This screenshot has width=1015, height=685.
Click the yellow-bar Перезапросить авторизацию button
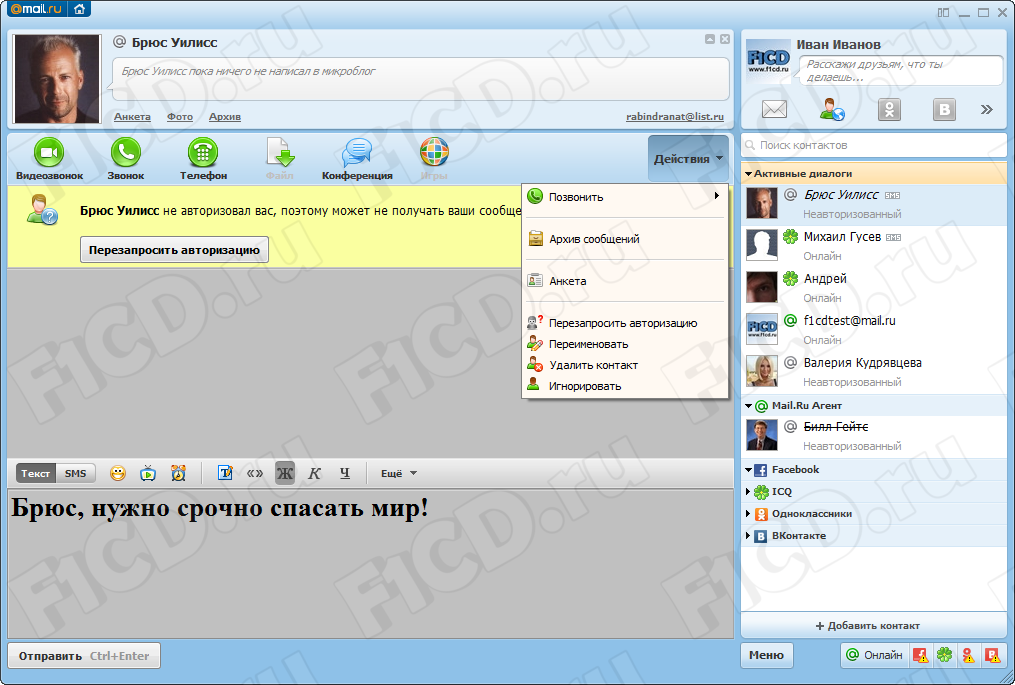point(174,250)
